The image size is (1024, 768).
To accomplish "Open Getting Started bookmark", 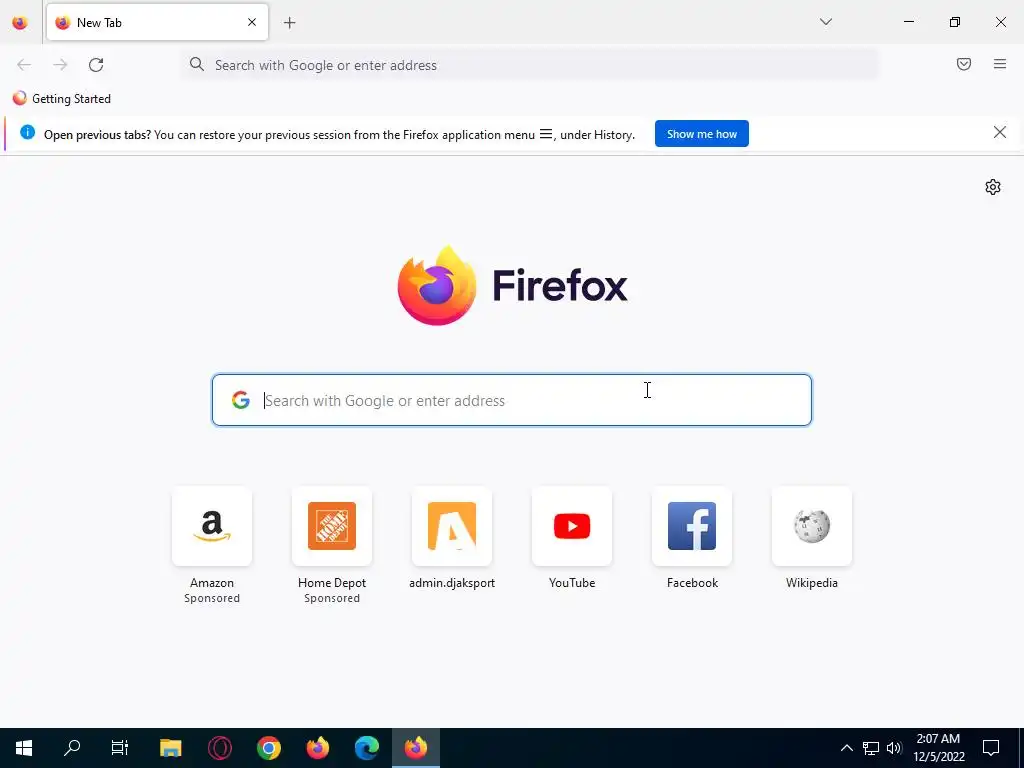I will [62, 99].
